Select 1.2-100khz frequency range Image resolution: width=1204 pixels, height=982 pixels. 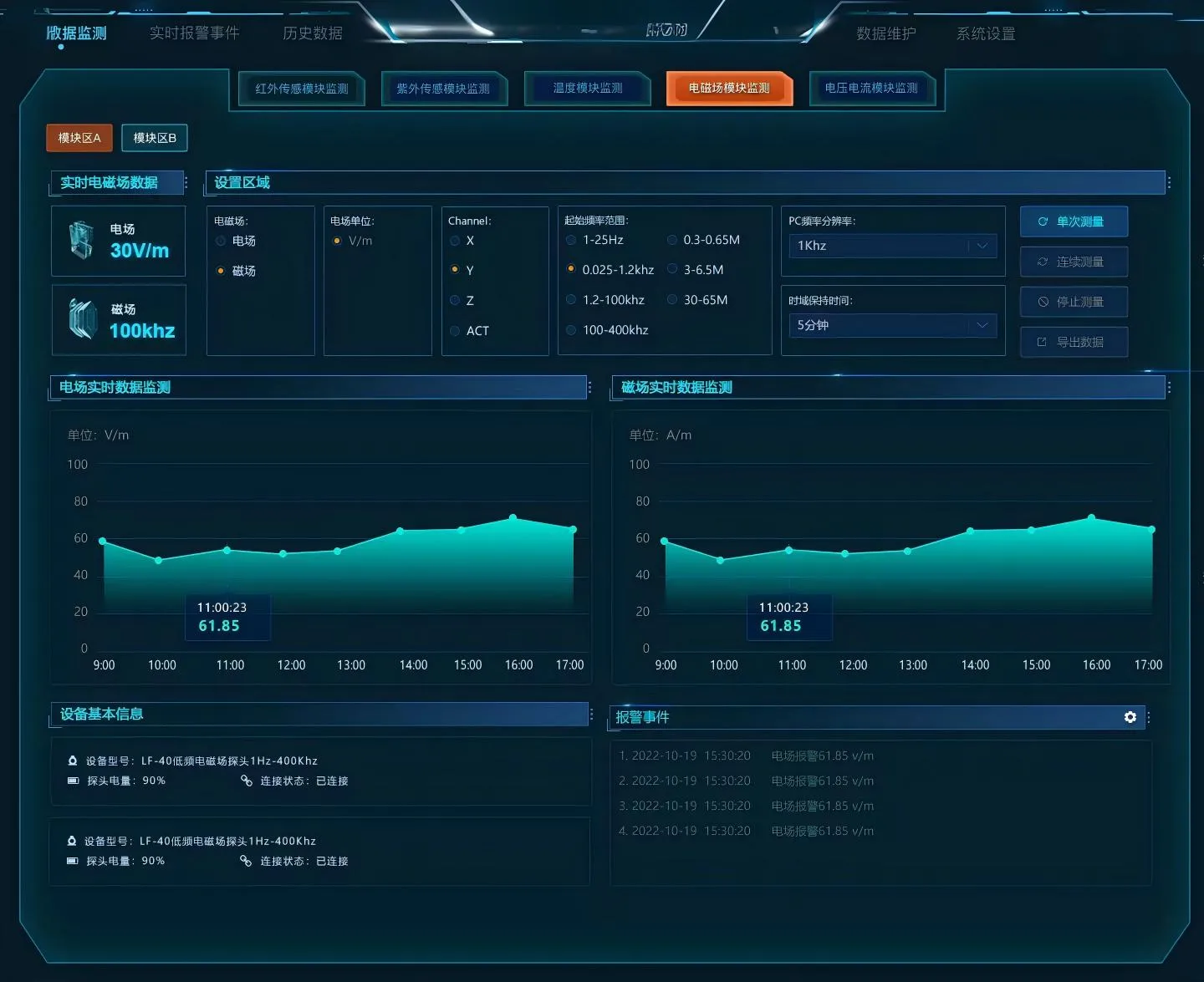pos(571,299)
